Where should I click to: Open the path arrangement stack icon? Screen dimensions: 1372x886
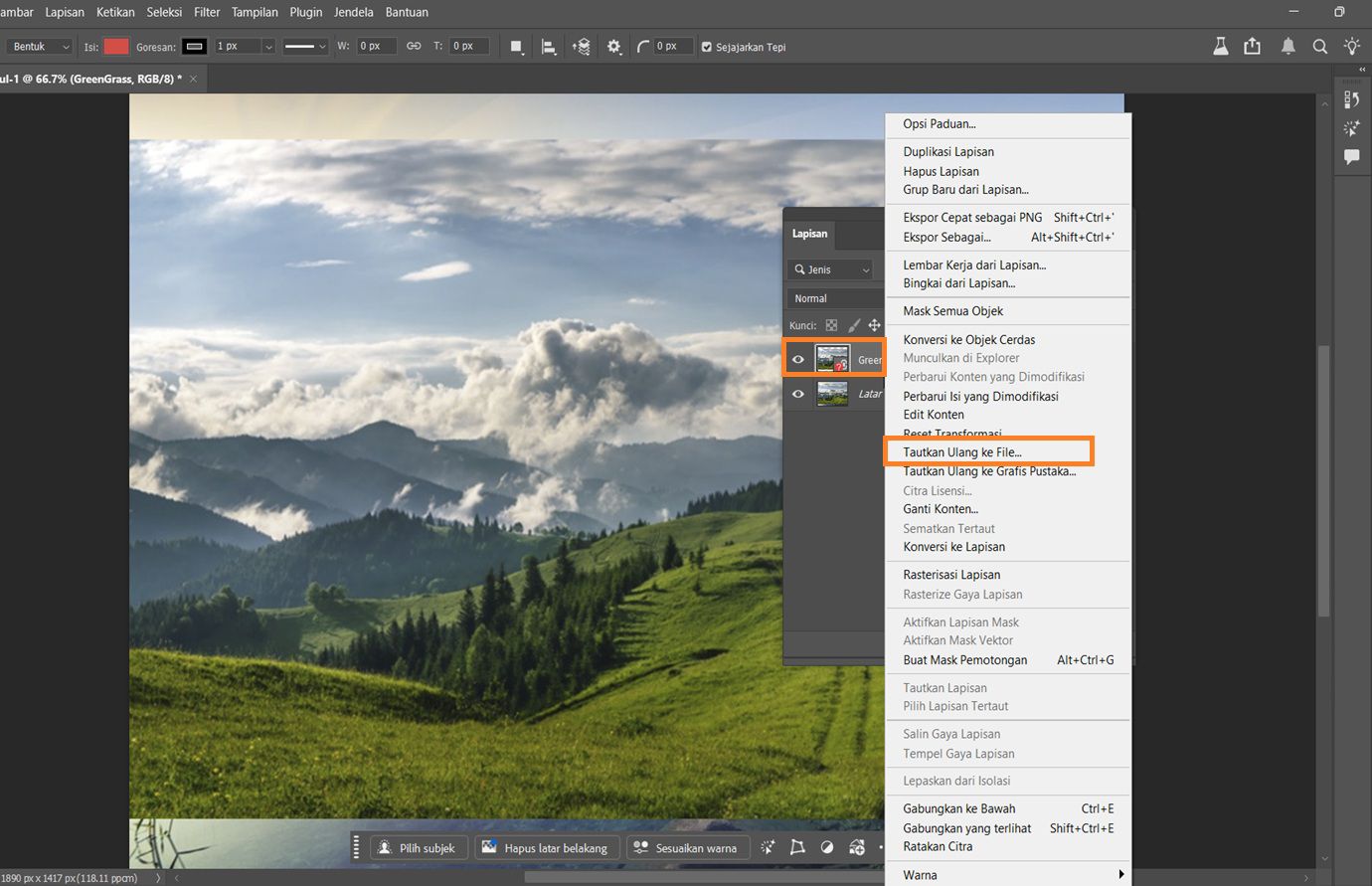pos(582,47)
